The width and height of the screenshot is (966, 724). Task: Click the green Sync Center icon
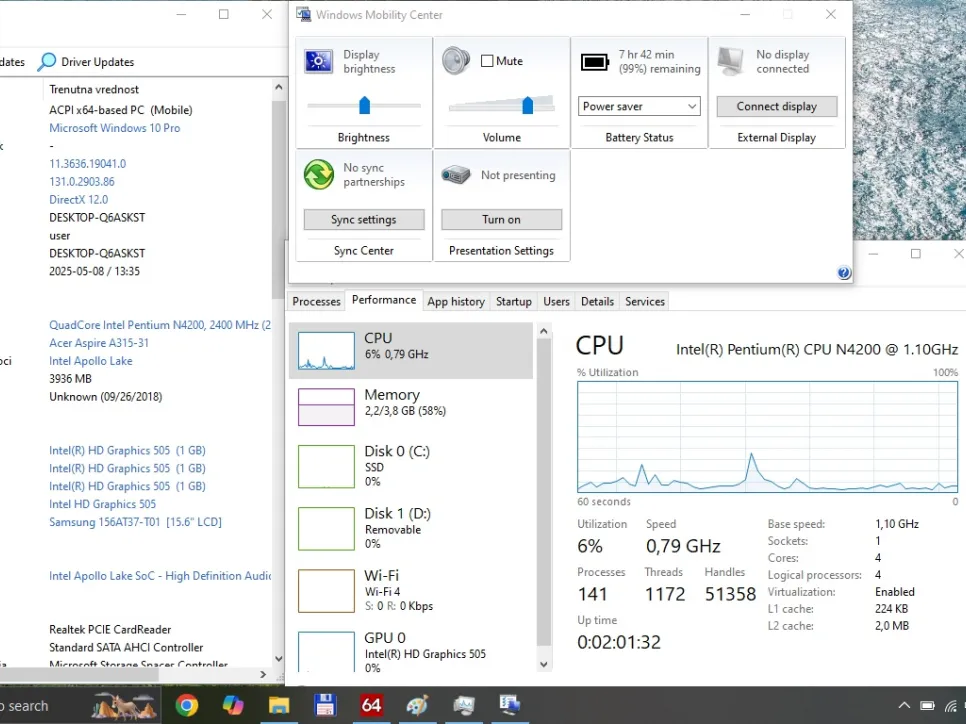tap(319, 174)
